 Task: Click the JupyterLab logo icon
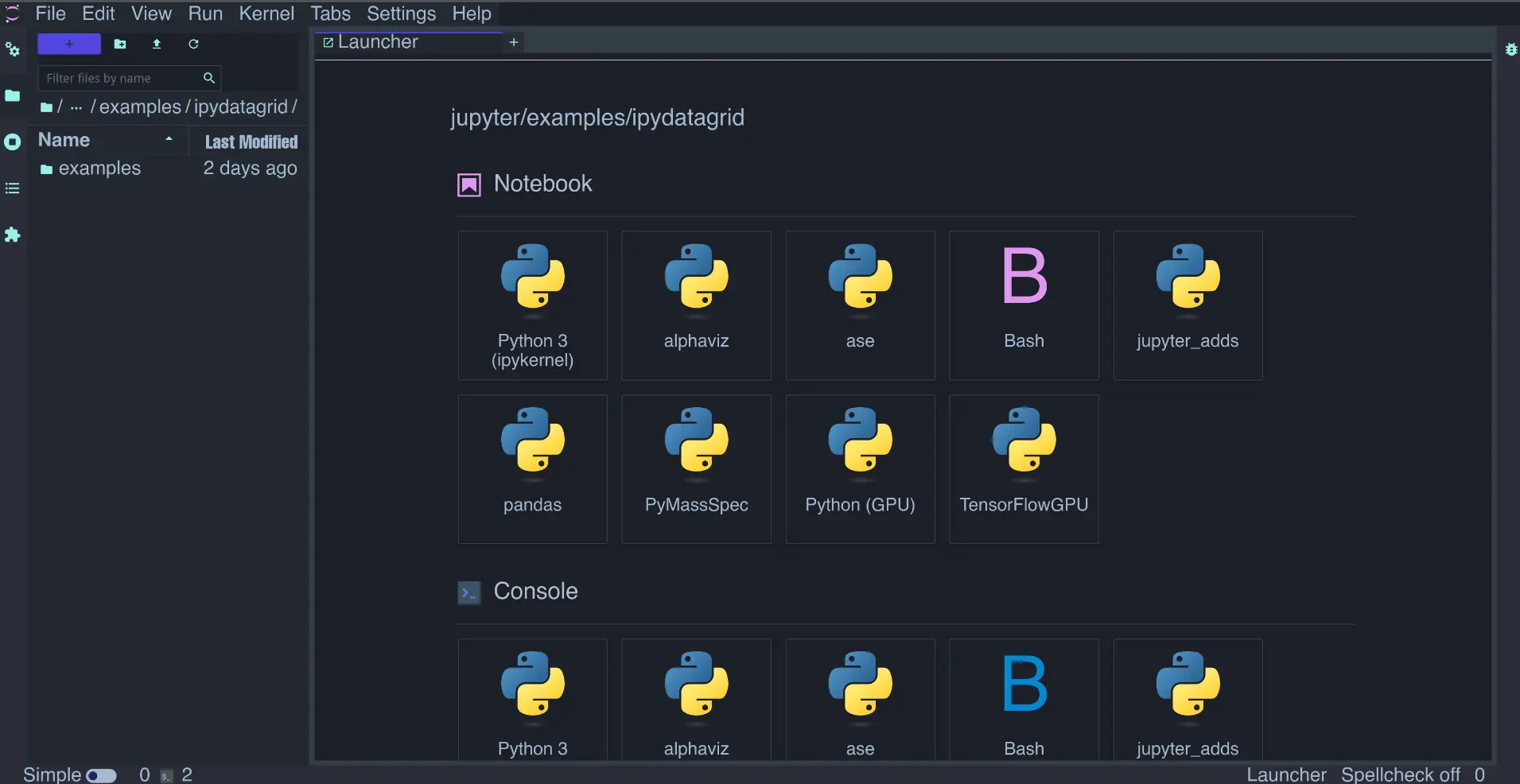tap(13, 14)
